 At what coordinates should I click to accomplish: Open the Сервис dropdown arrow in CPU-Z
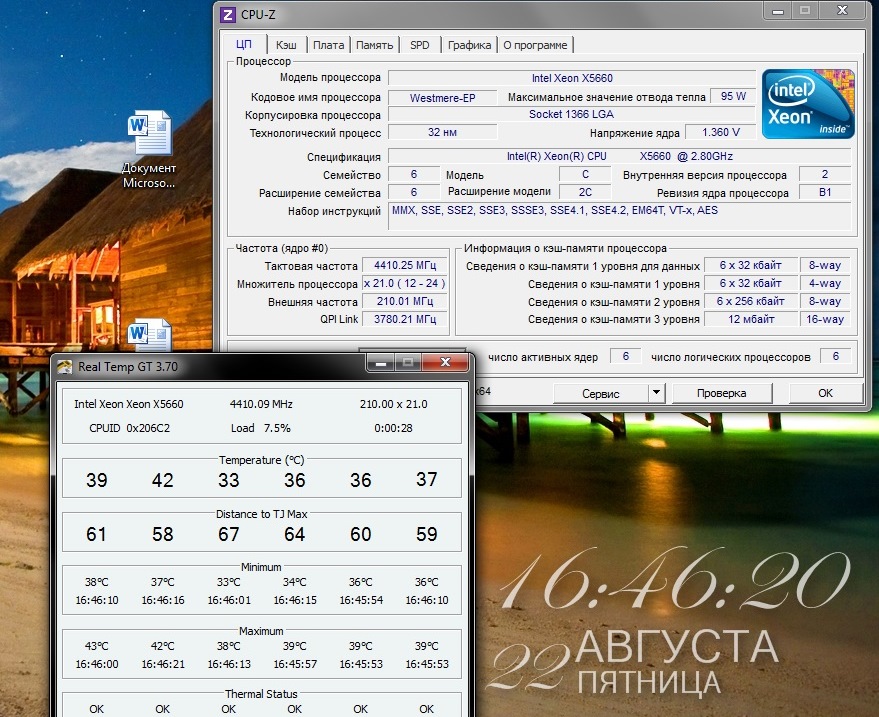[656, 393]
